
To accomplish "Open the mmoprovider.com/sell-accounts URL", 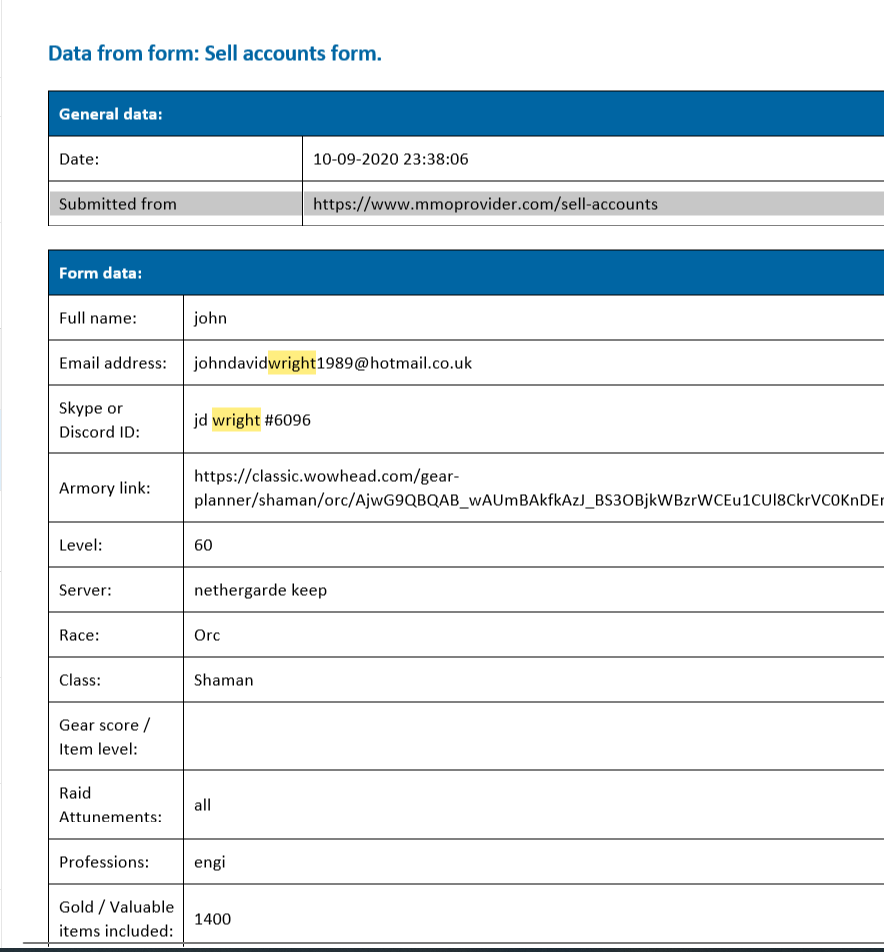I will click(485, 204).
